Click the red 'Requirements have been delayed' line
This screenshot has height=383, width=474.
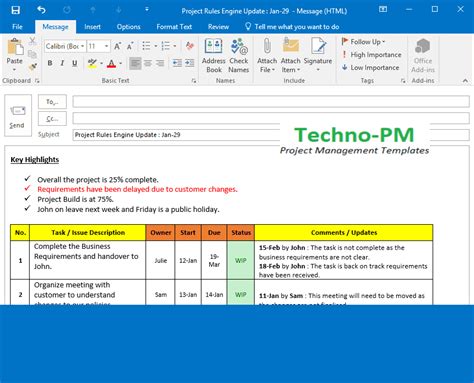click(137, 189)
